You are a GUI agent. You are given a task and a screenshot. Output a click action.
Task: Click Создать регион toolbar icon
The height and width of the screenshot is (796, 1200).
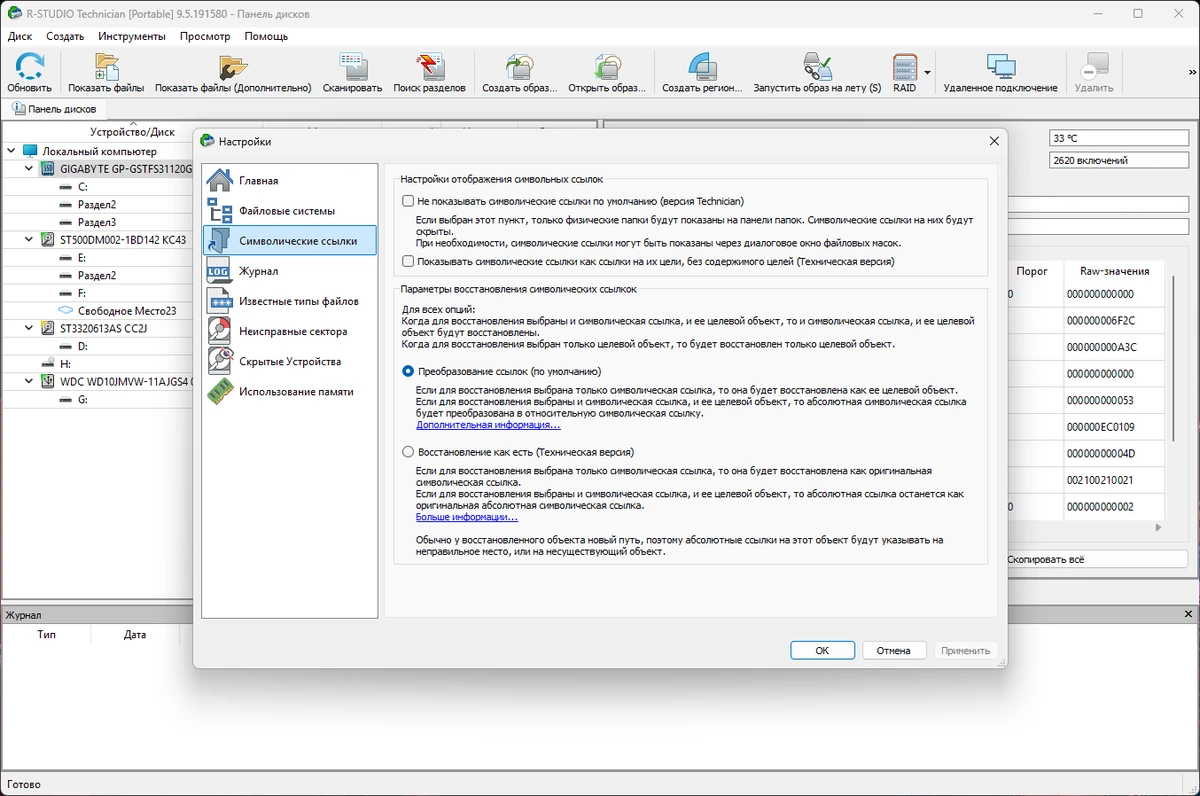click(702, 73)
